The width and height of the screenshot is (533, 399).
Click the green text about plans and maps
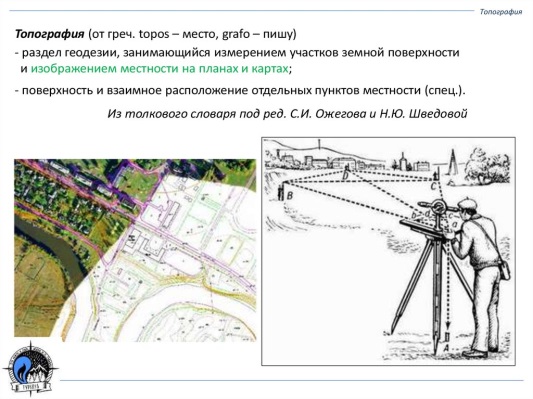coord(160,69)
